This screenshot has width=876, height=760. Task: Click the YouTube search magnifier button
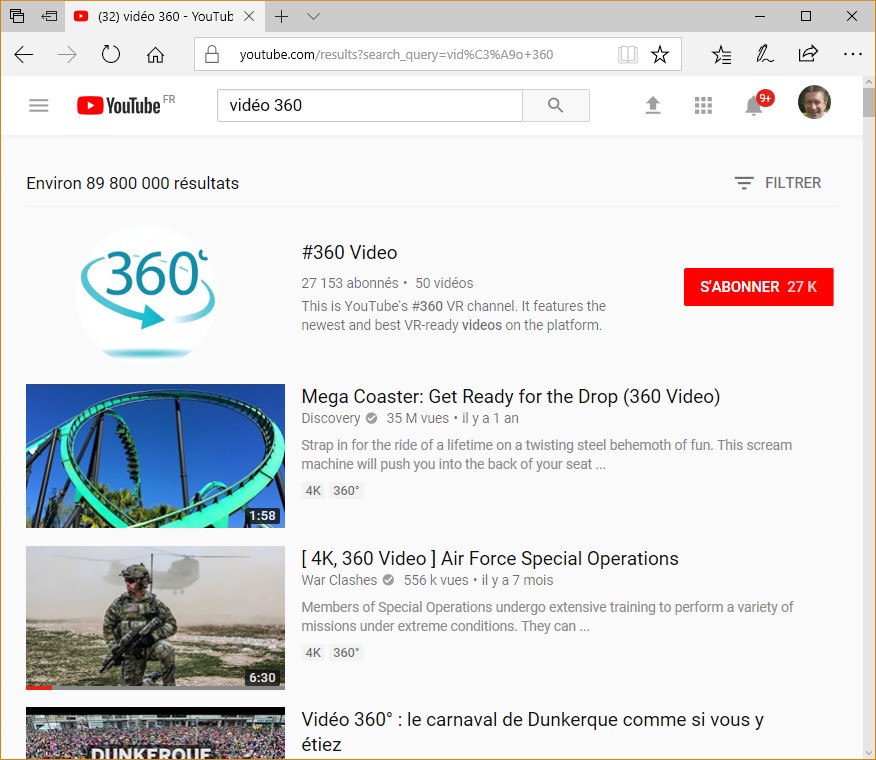pyautogui.click(x=555, y=105)
